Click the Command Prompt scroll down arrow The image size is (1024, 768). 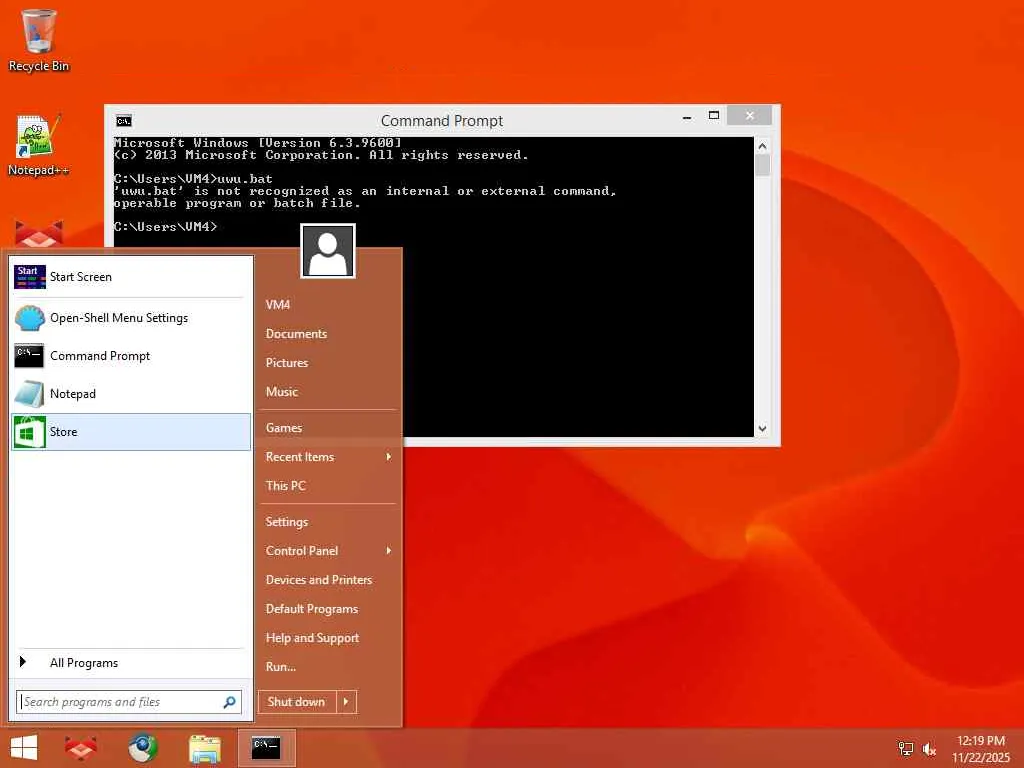click(762, 429)
